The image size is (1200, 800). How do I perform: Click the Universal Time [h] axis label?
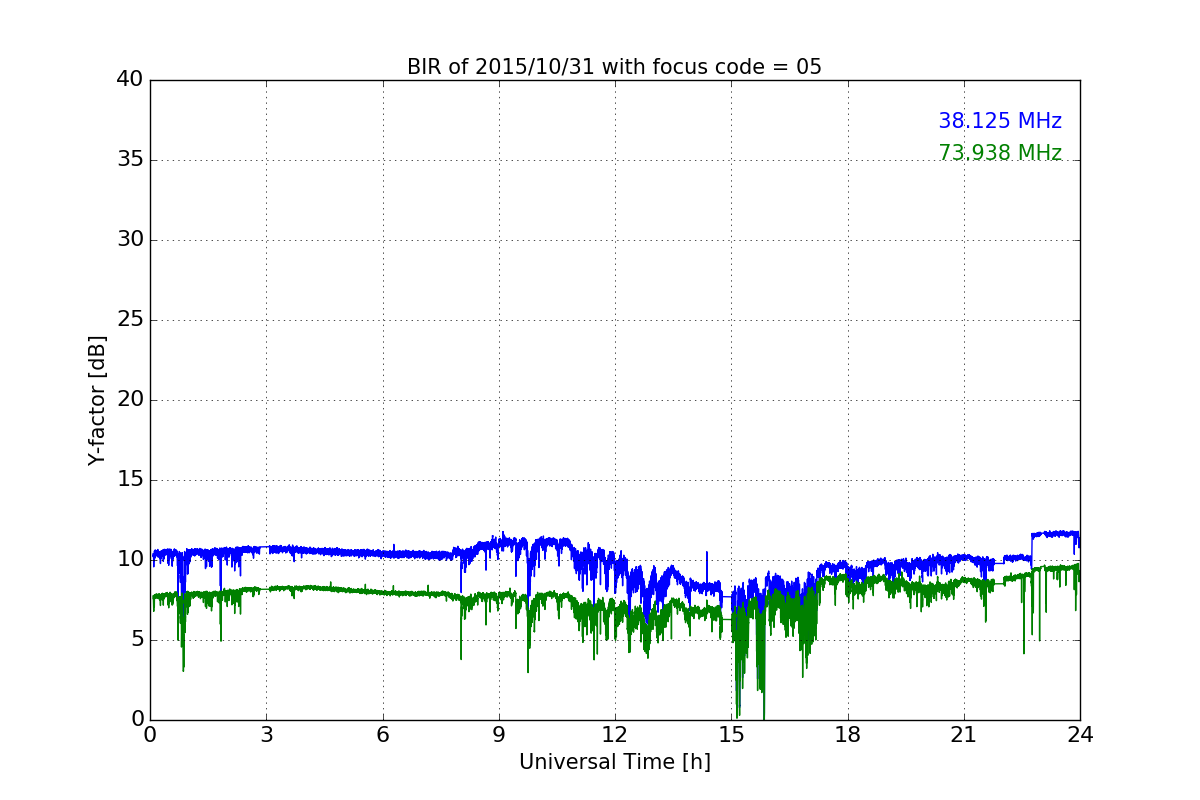[615, 762]
